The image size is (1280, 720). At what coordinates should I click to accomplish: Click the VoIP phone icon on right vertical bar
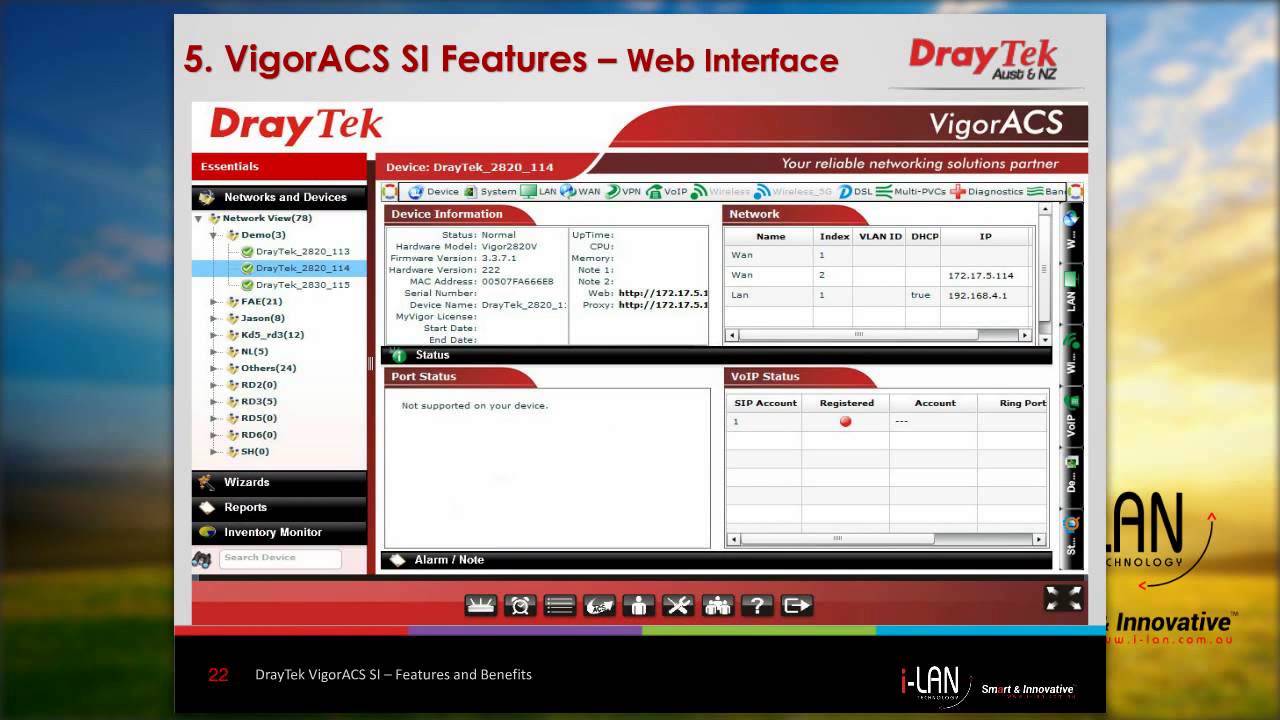(x=1071, y=402)
